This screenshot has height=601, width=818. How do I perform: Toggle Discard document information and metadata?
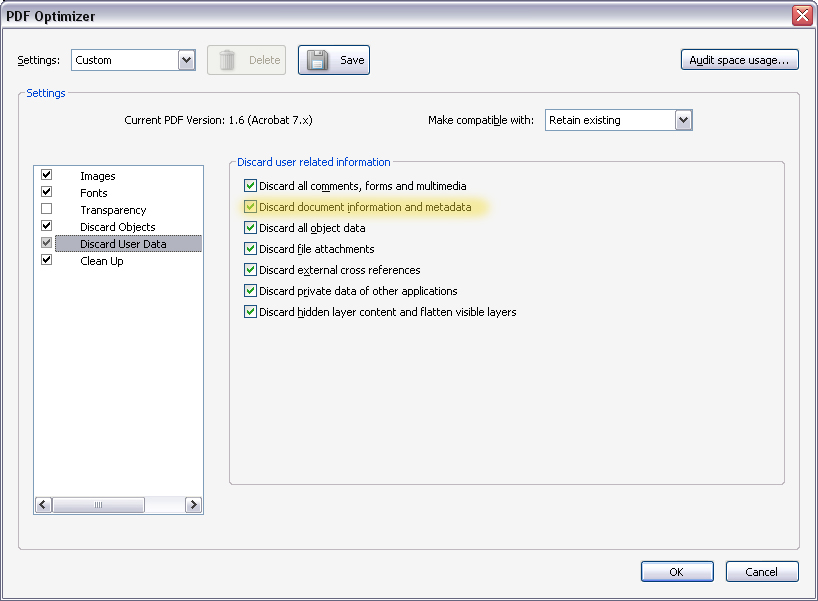(250, 207)
